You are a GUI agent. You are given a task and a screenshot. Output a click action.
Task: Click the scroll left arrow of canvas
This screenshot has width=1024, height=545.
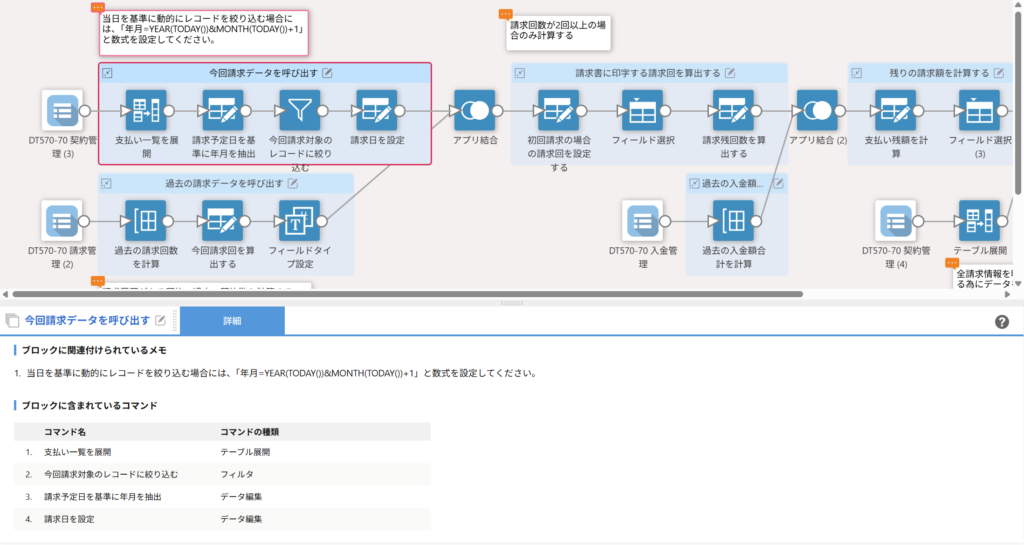point(5,294)
